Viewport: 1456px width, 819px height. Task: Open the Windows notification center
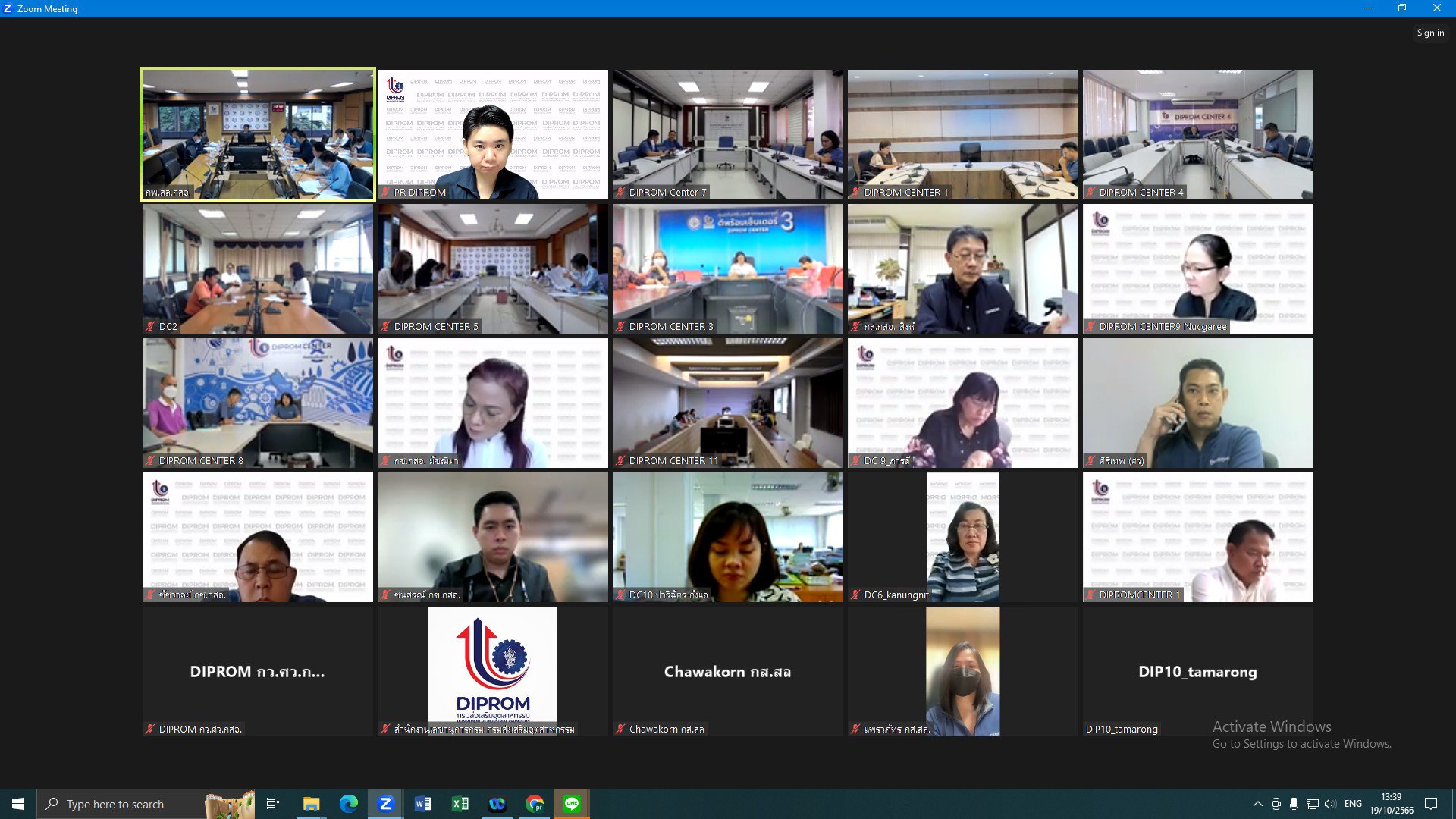(x=1431, y=804)
